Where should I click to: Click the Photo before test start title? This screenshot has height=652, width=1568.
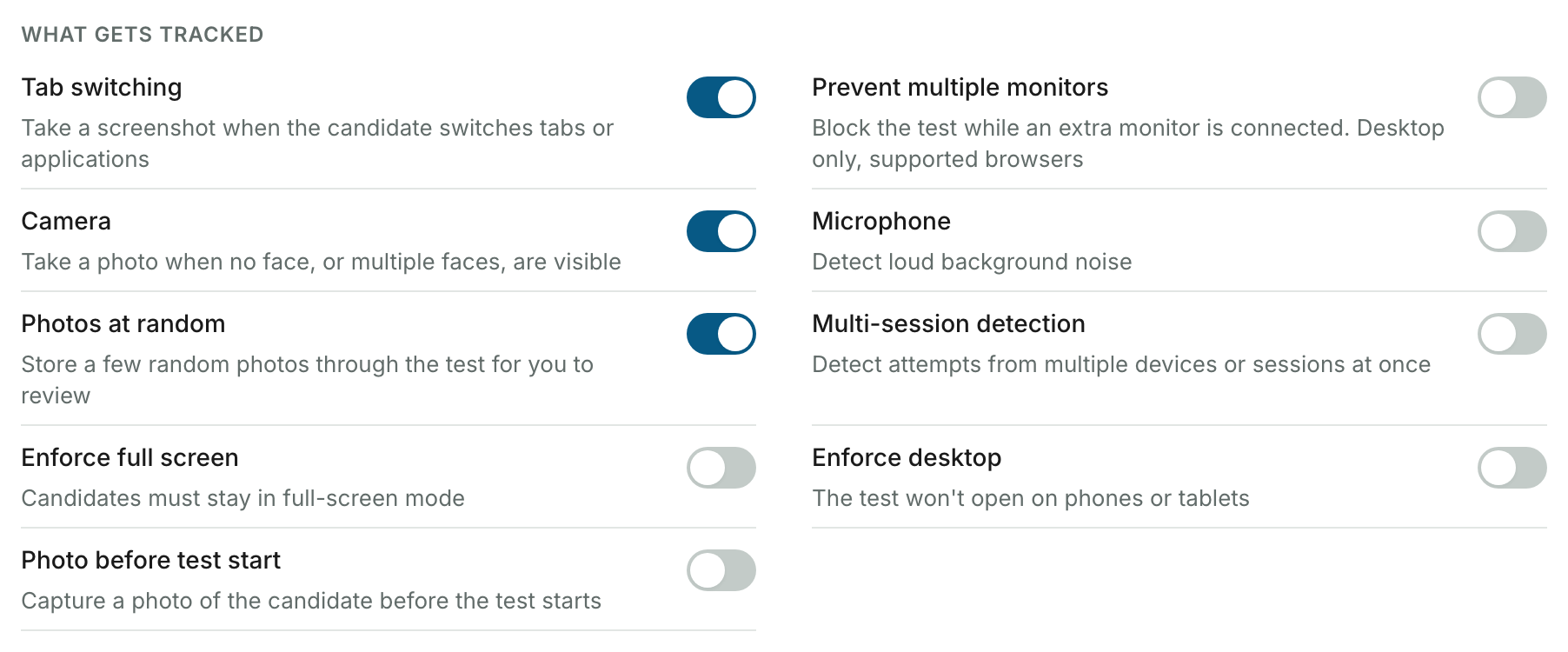coord(151,561)
